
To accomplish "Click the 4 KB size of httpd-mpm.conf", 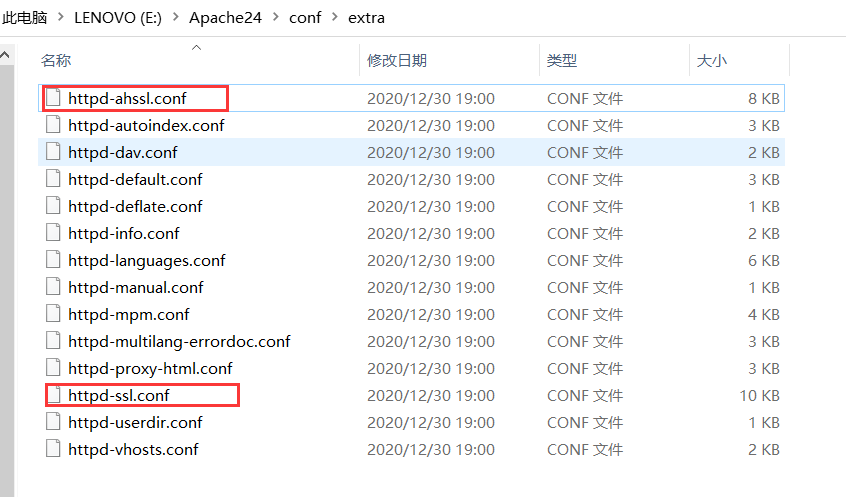I will pos(763,314).
